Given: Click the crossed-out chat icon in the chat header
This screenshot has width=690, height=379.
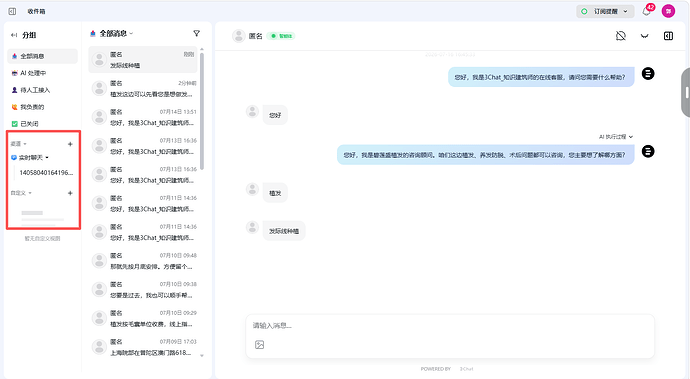Looking at the screenshot, I should [620, 36].
